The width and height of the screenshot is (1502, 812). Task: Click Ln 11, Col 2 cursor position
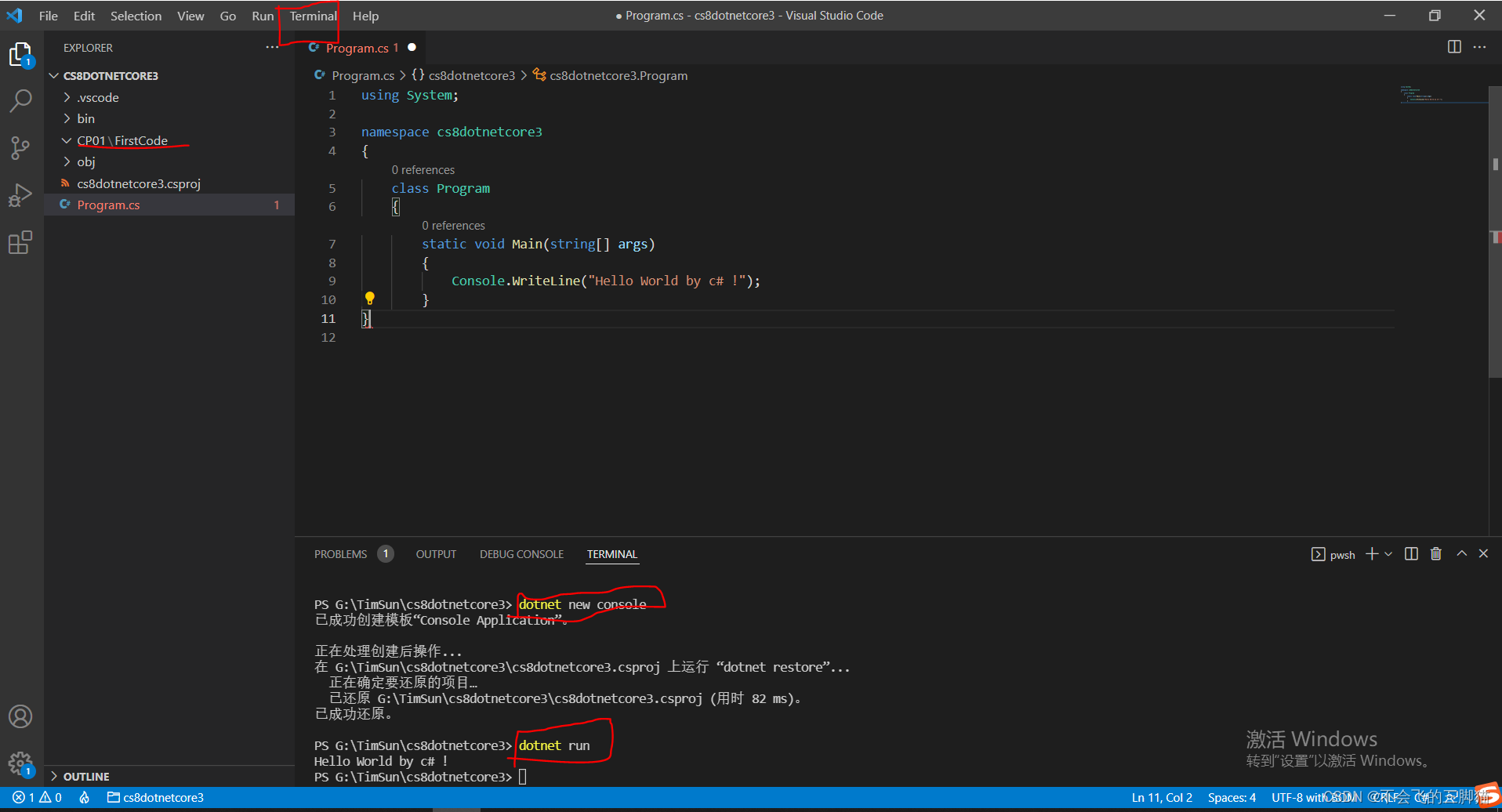pos(1162,798)
